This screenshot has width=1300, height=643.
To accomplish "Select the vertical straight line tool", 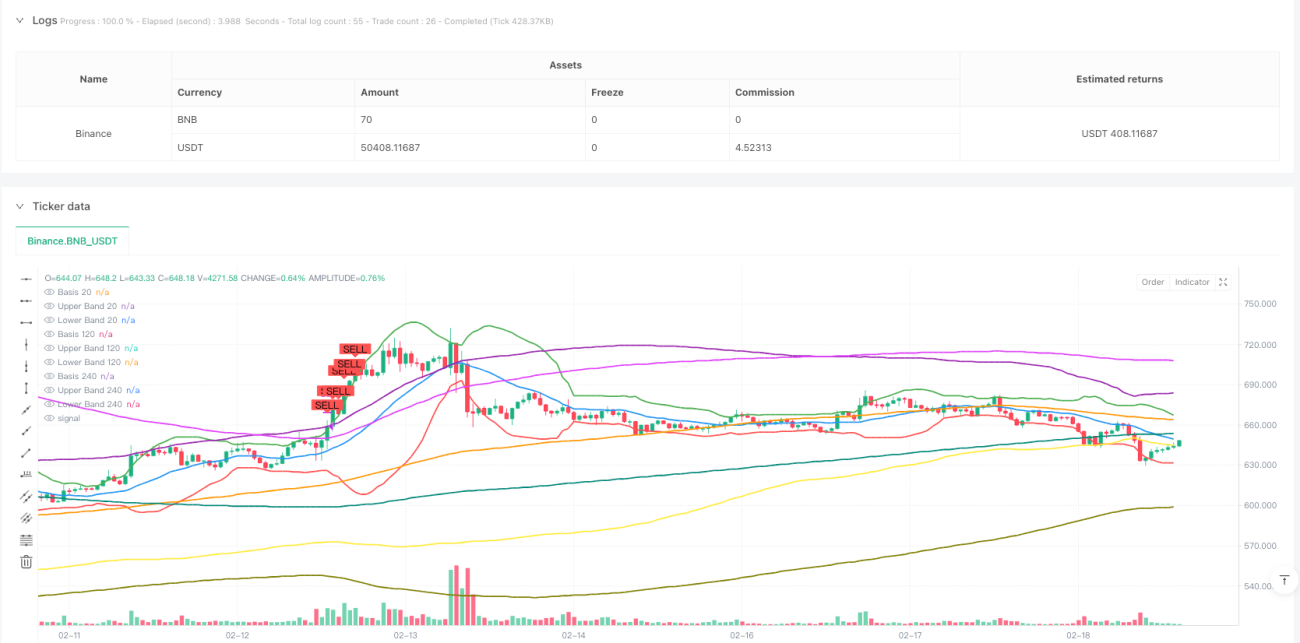I will tap(27, 343).
